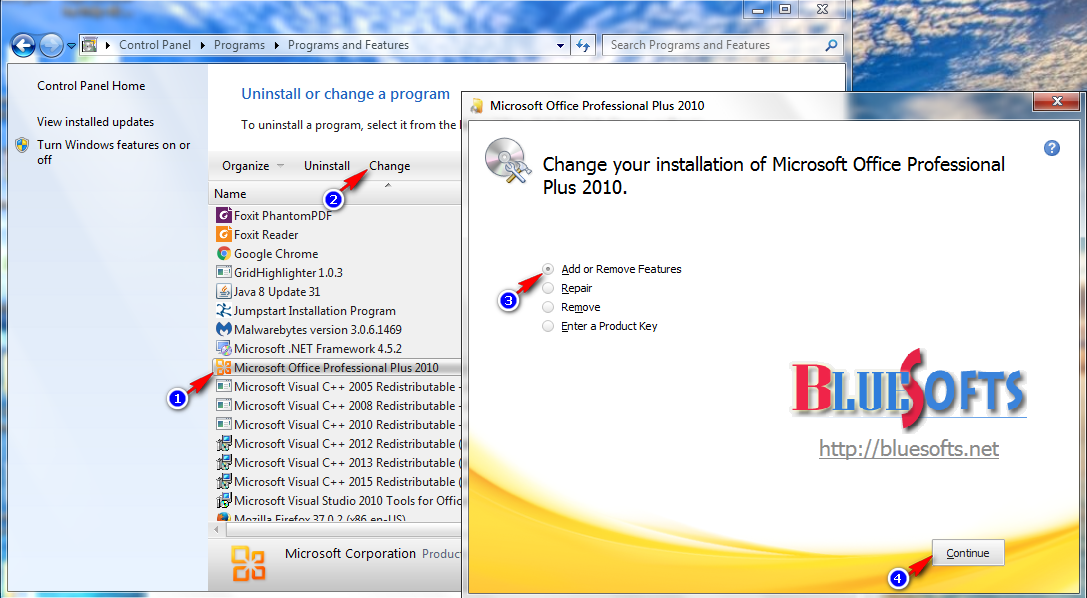Select Malwarebytes version 3.0.6.1469 entry

coord(318,330)
